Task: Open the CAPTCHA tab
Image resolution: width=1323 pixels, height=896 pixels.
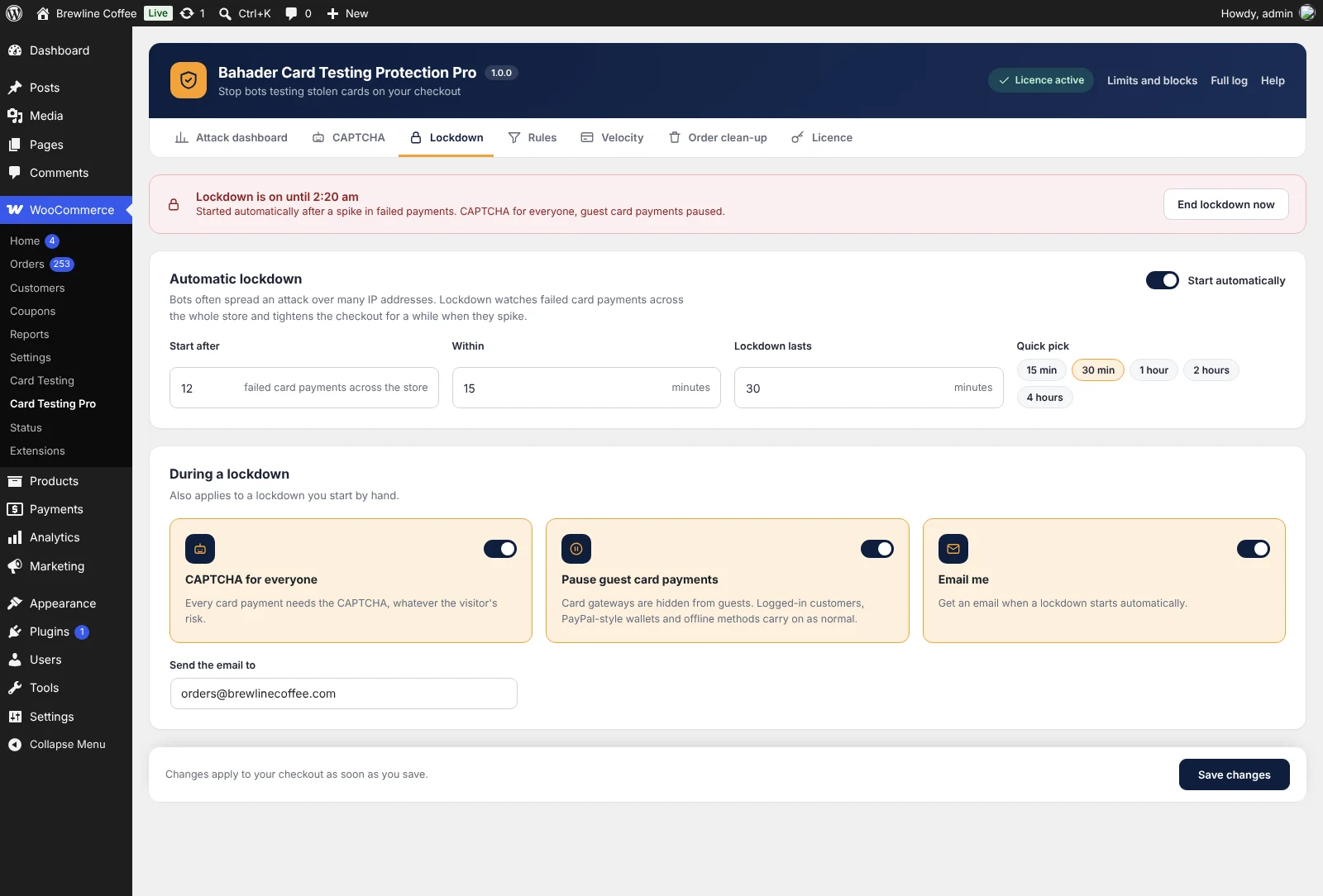Action: (x=349, y=138)
